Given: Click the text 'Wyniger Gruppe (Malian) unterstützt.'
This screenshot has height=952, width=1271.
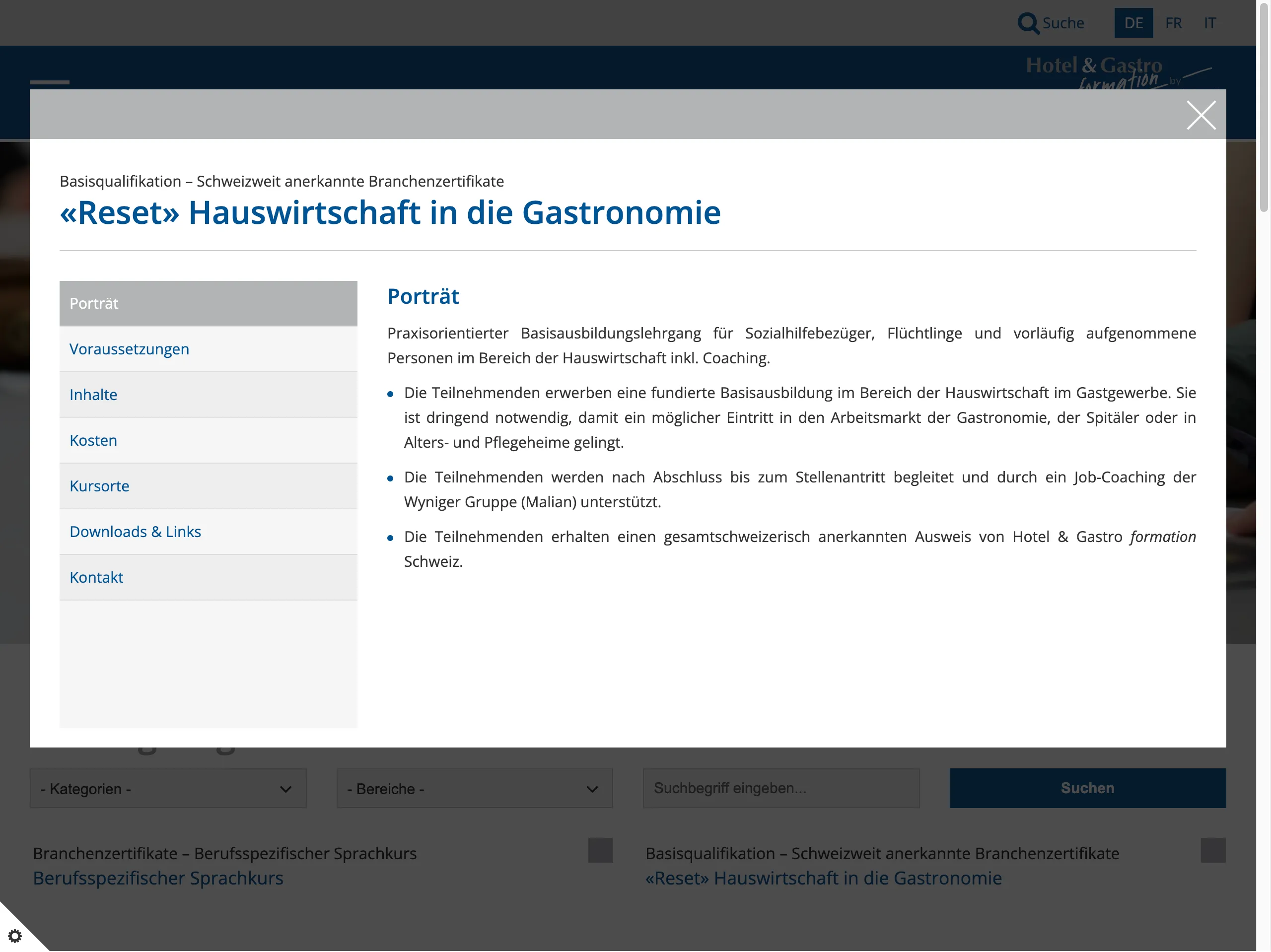Looking at the screenshot, I should (x=532, y=502).
